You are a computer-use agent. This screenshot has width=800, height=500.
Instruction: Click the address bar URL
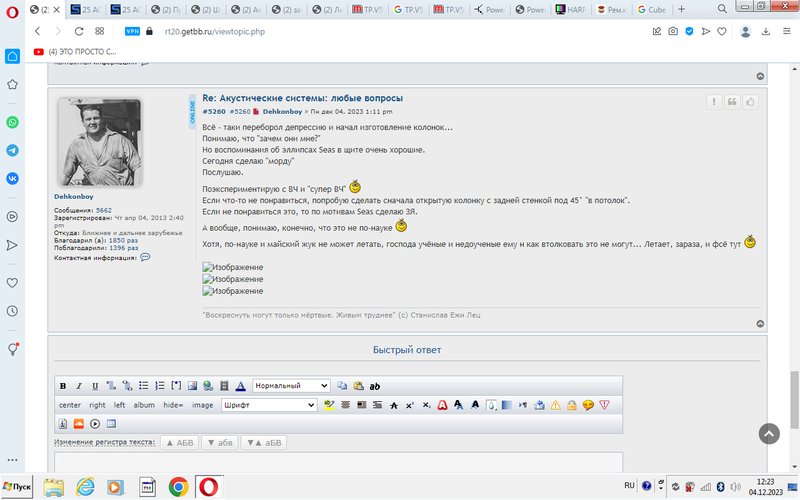pyautogui.click(x=215, y=32)
